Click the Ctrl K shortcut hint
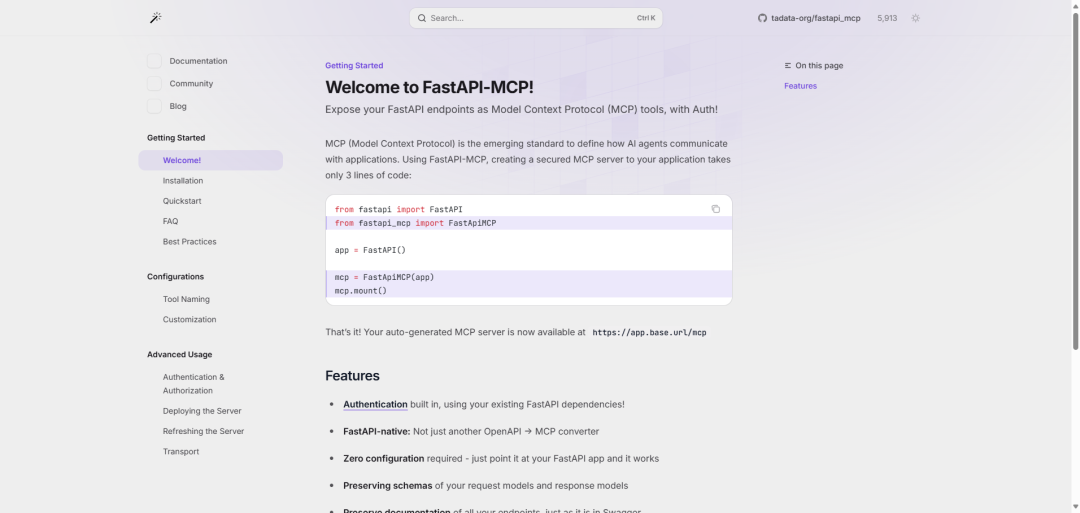This screenshot has width=1080, height=513. [x=646, y=18]
